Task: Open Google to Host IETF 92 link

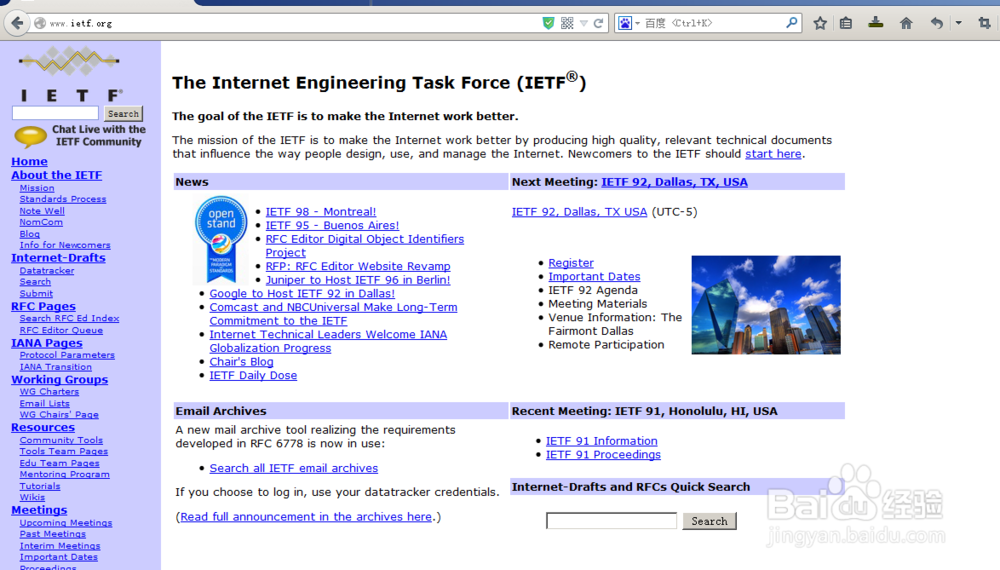Action: 302,293
